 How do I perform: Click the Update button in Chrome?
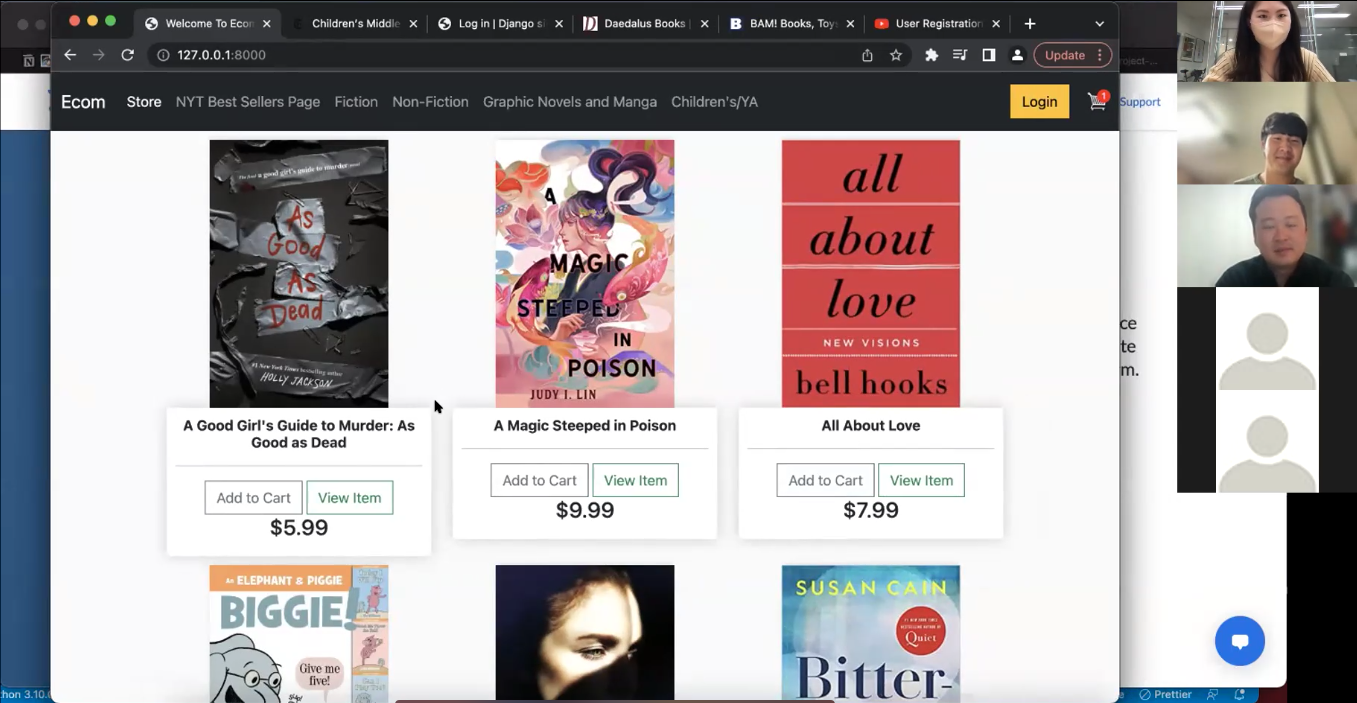click(1064, 55)
